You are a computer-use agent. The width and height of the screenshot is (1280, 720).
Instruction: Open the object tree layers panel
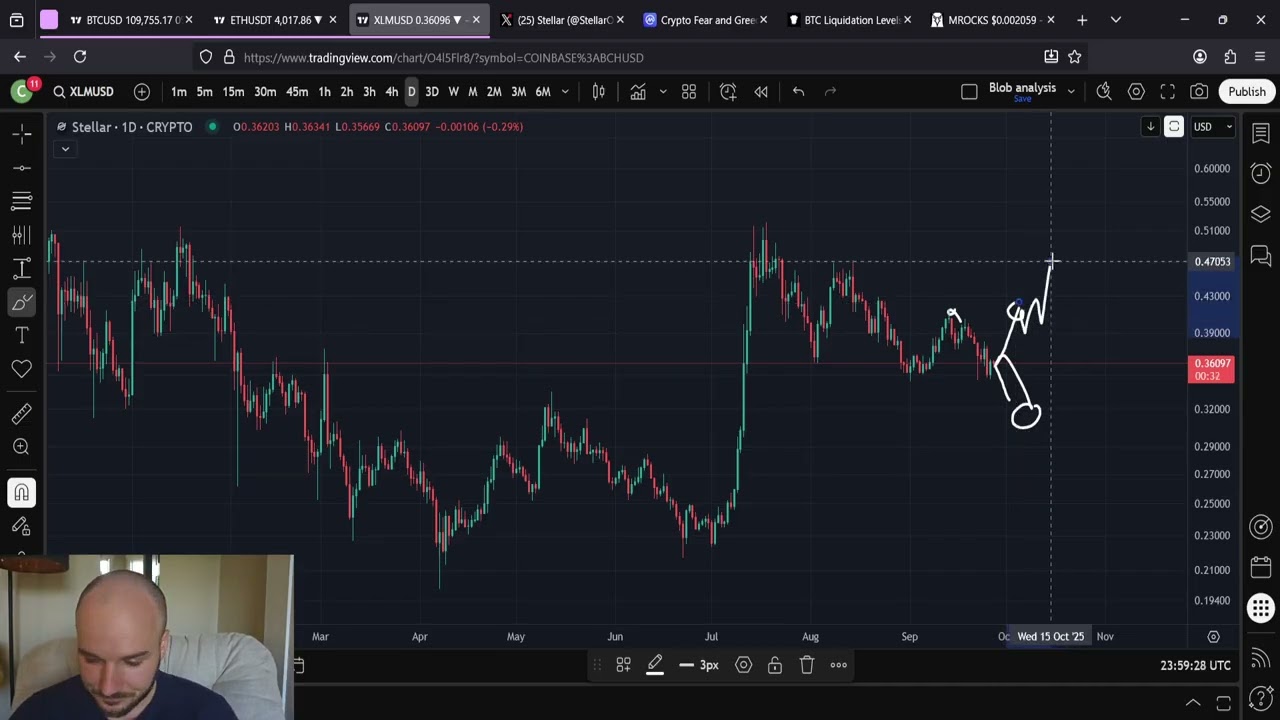pyautogui.click(x=1261, y=214)
